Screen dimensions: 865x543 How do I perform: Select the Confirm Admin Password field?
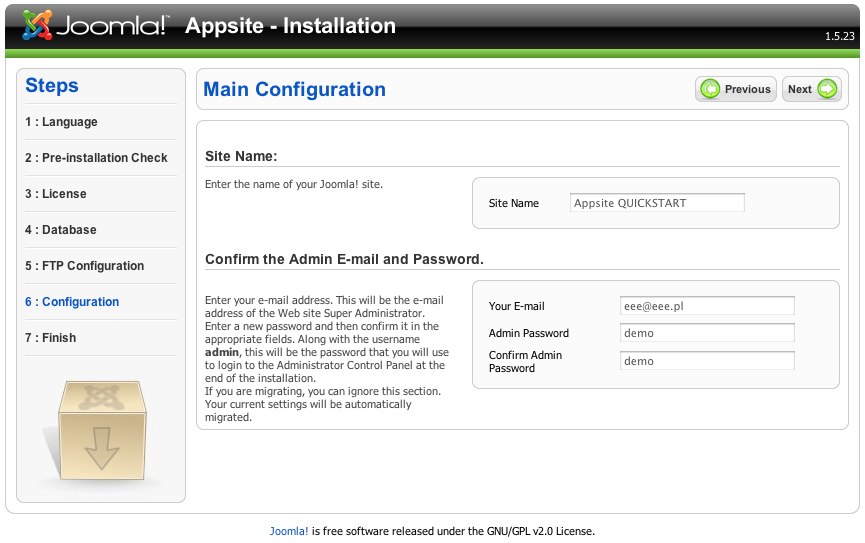coord(707,361)
